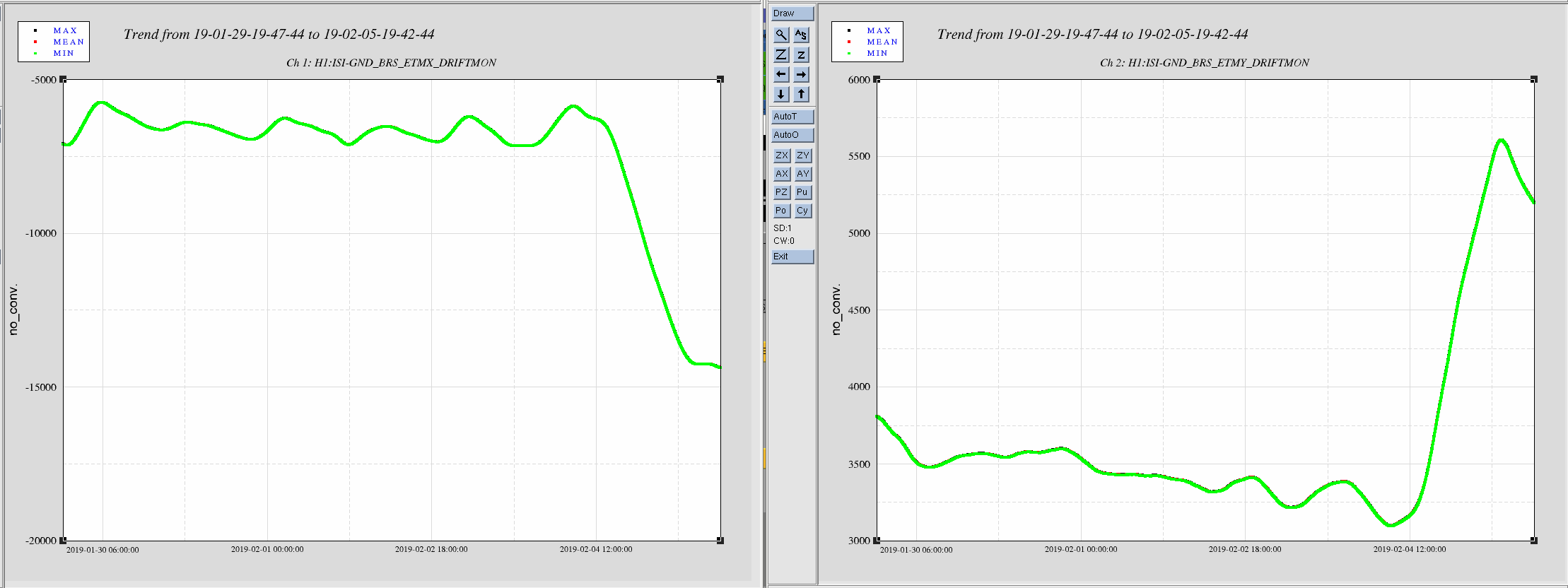Toggle the AX autoscale-X option
Screen dimensions: 1568x588
(x=782, y=174)
